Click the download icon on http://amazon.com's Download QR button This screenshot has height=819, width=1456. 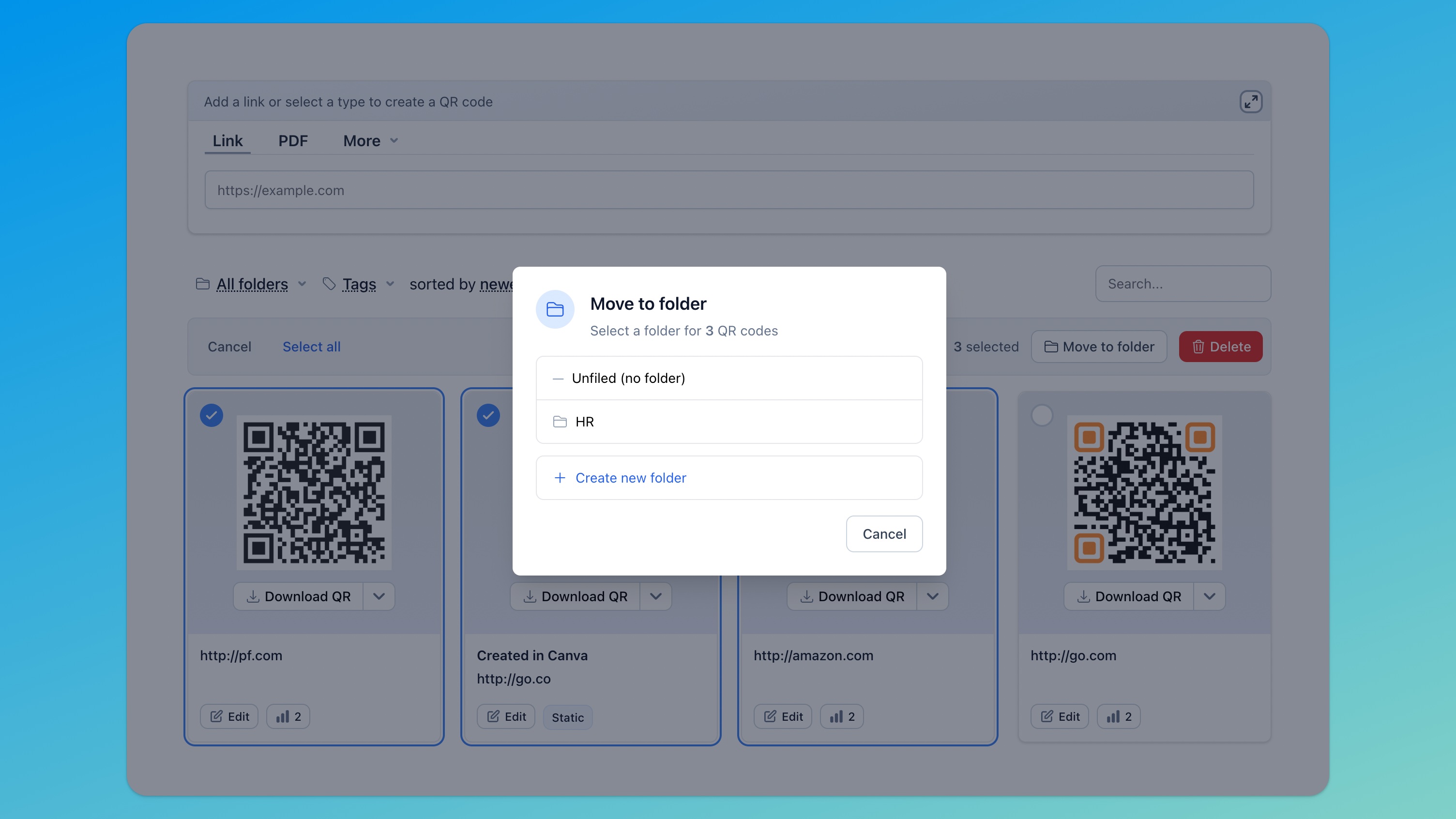[x=806, y=596]
